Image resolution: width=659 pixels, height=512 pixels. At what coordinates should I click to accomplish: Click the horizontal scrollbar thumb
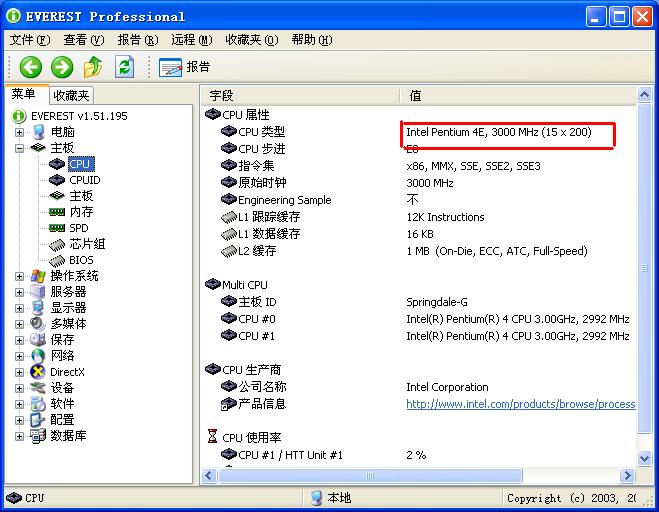(x=370, y=475)
